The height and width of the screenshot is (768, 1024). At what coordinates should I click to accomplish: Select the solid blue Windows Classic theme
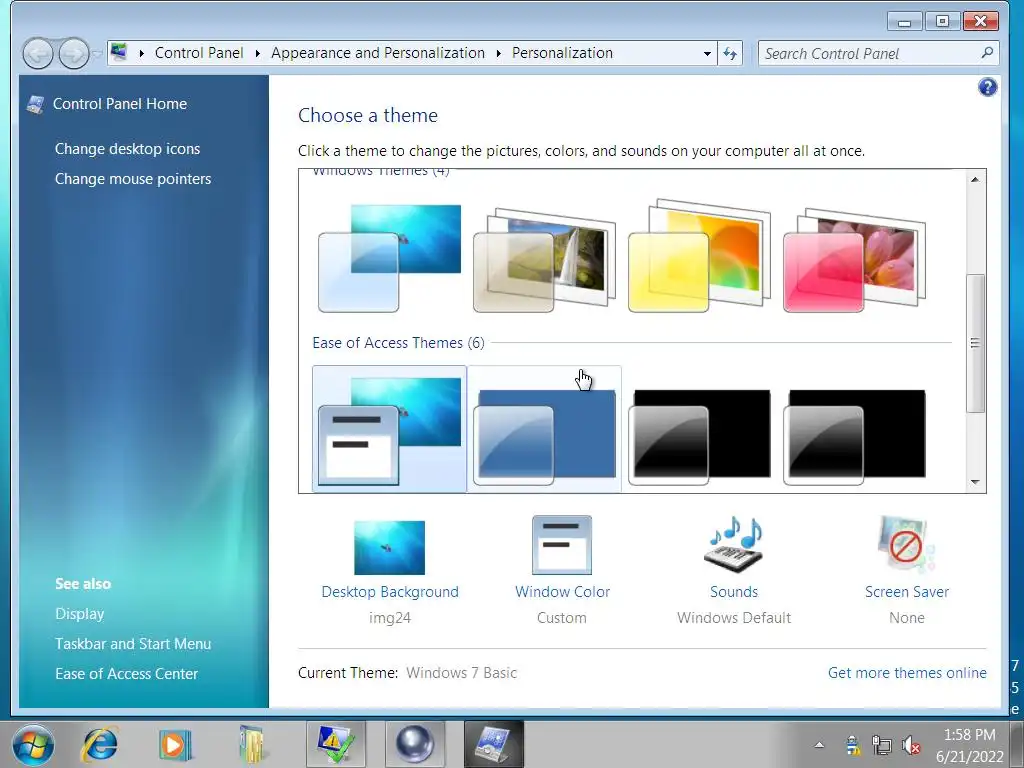point(544,429)
